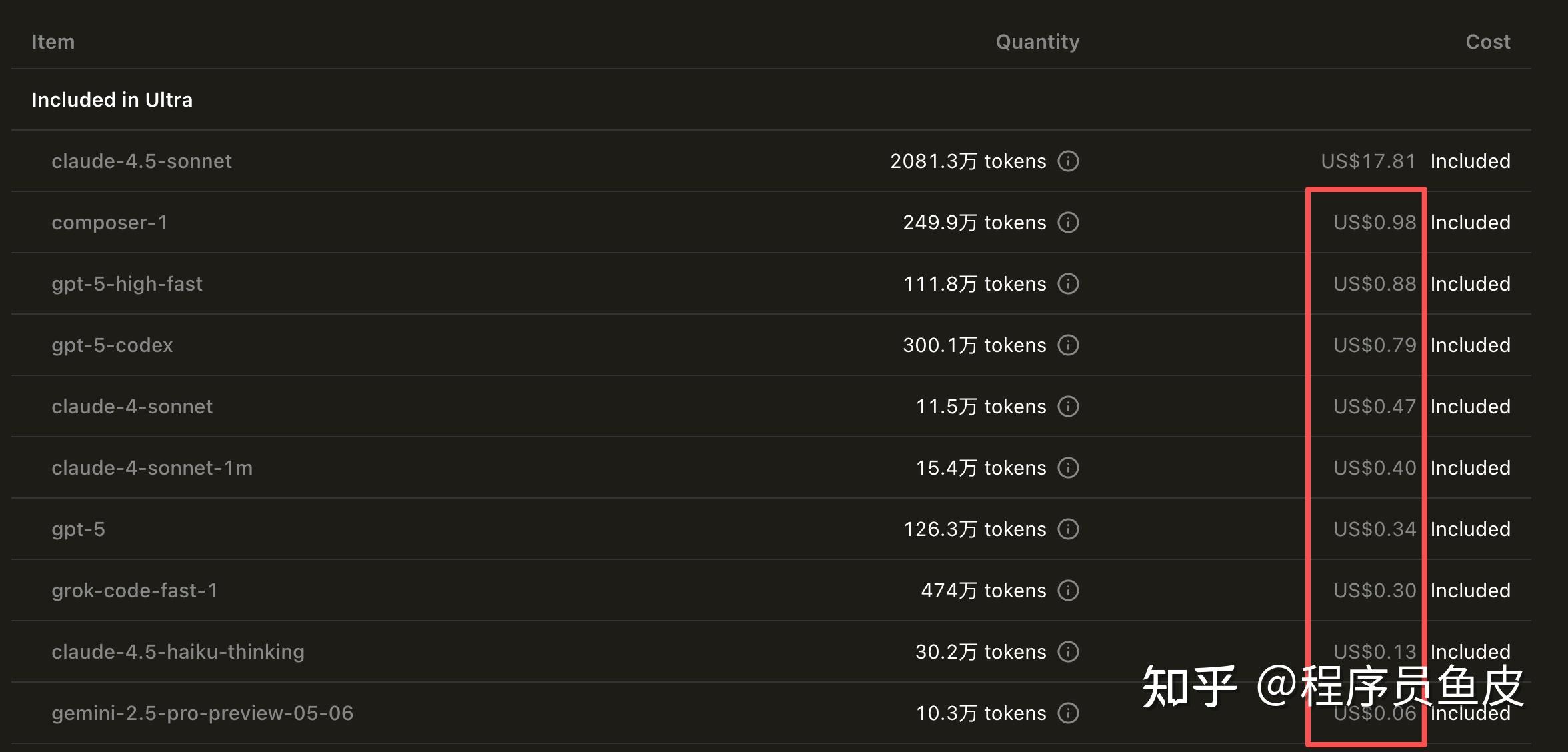The image size is (1568, 752).
Task: Open info icon for gpt-5-high-fast tokens
Action: point(1068,284)
